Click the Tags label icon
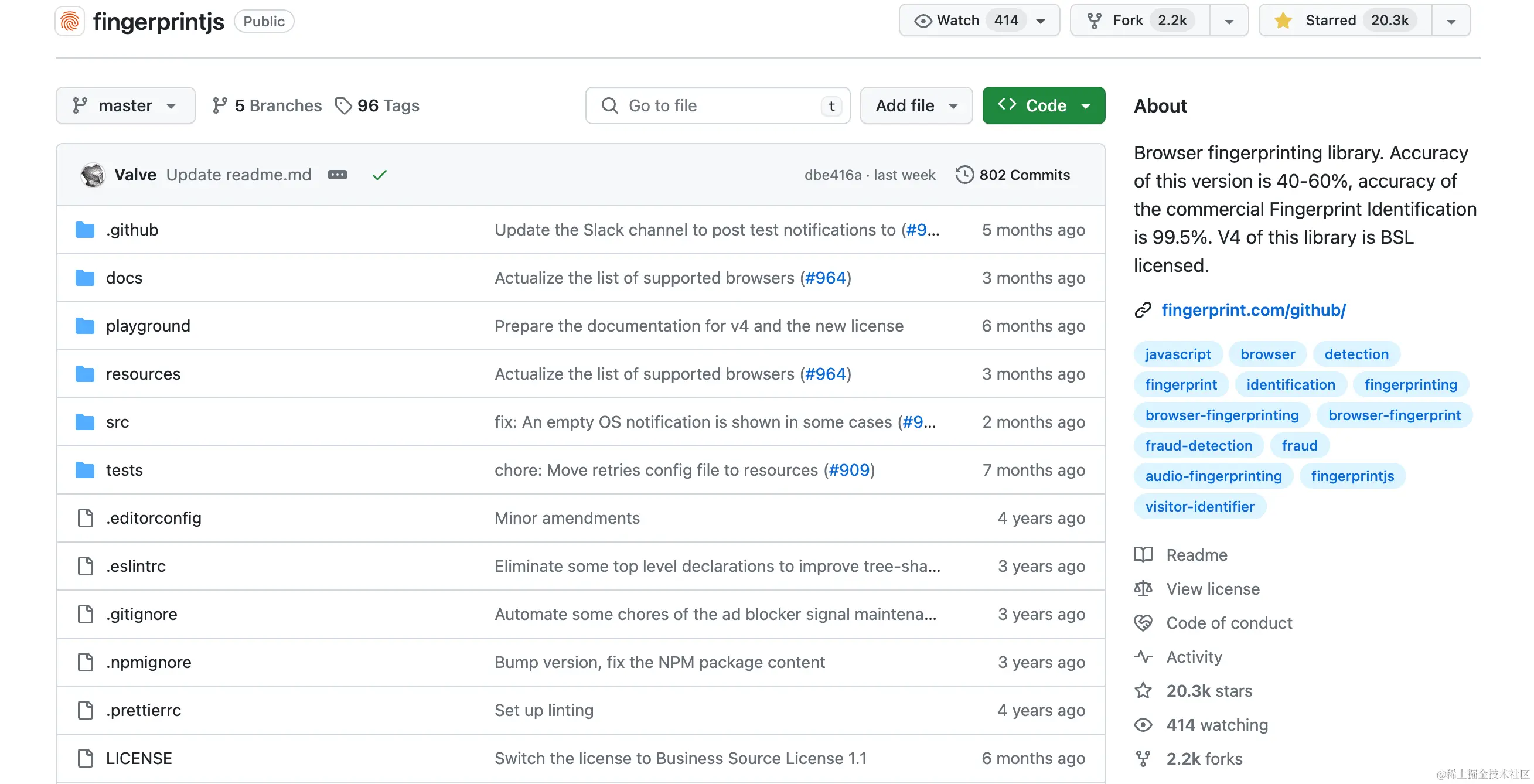1534x784 pixels. pyautogui.click(x=343, y=106)
